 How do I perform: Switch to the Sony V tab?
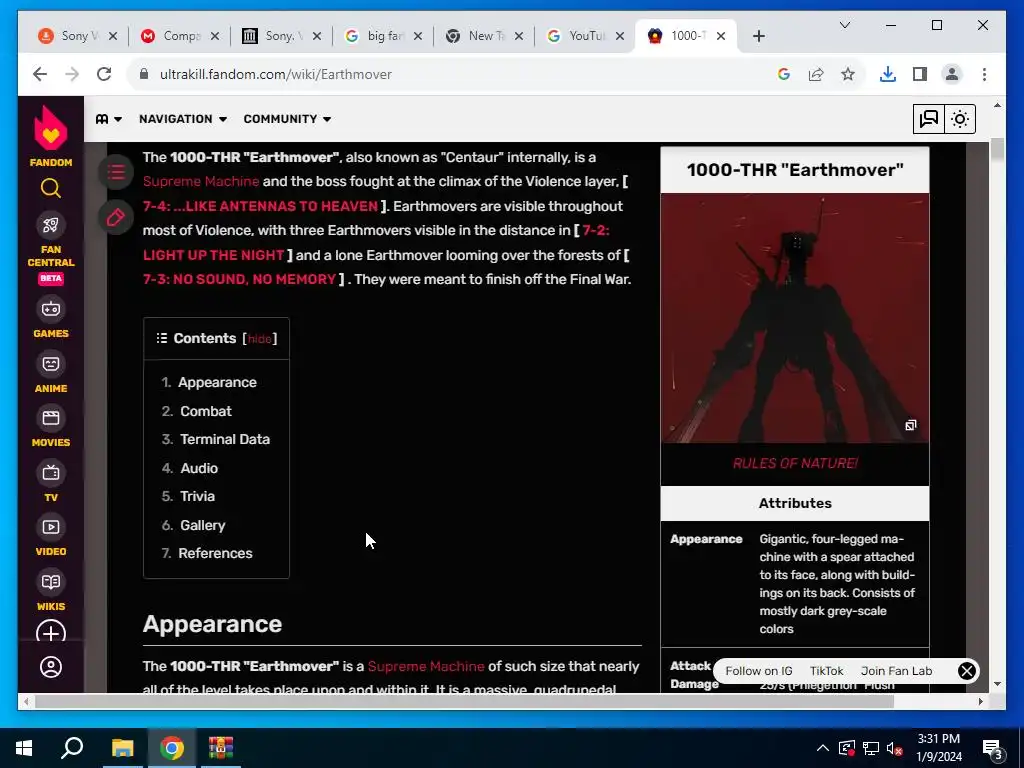click(x=78, y=36)
